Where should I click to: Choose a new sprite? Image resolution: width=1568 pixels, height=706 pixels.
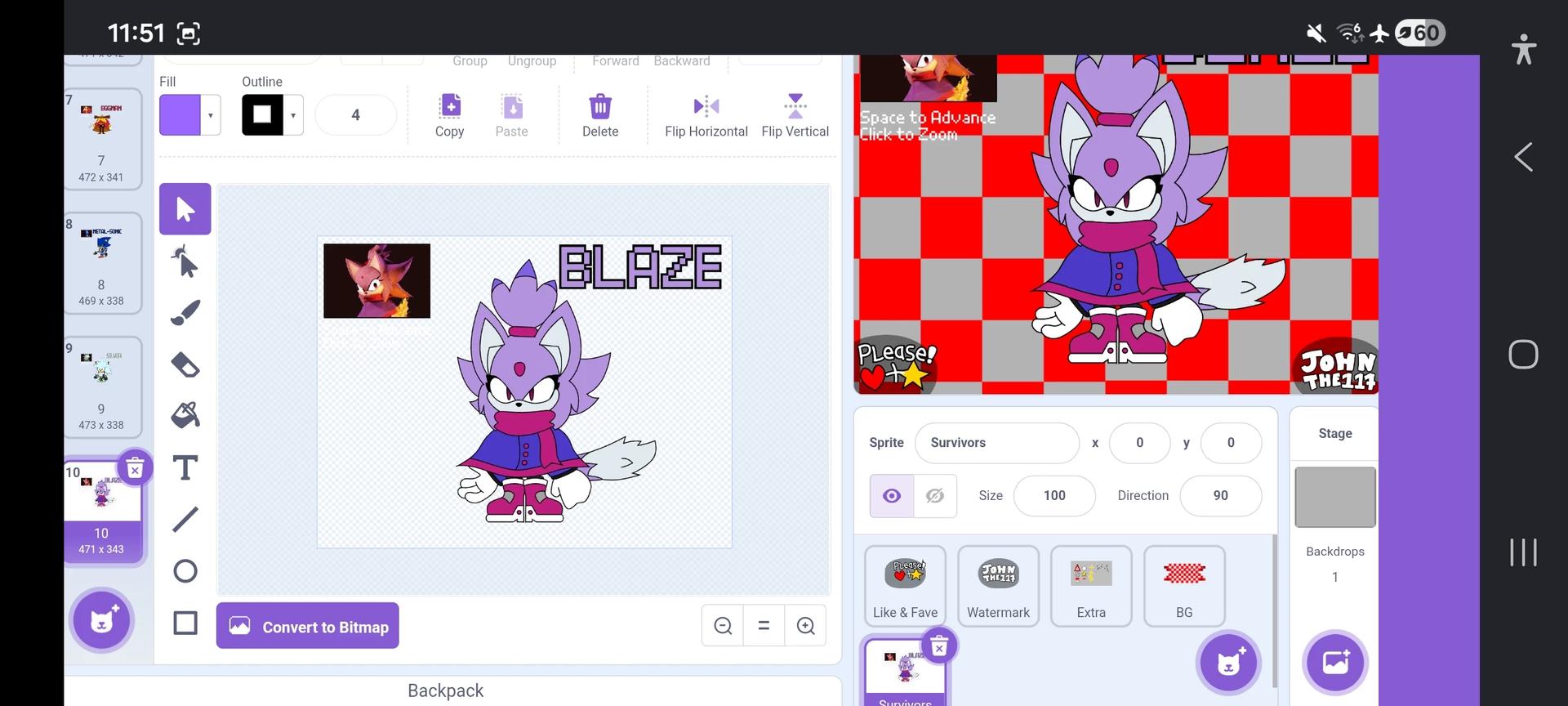pyautogui.click(x=1229, y=663)
